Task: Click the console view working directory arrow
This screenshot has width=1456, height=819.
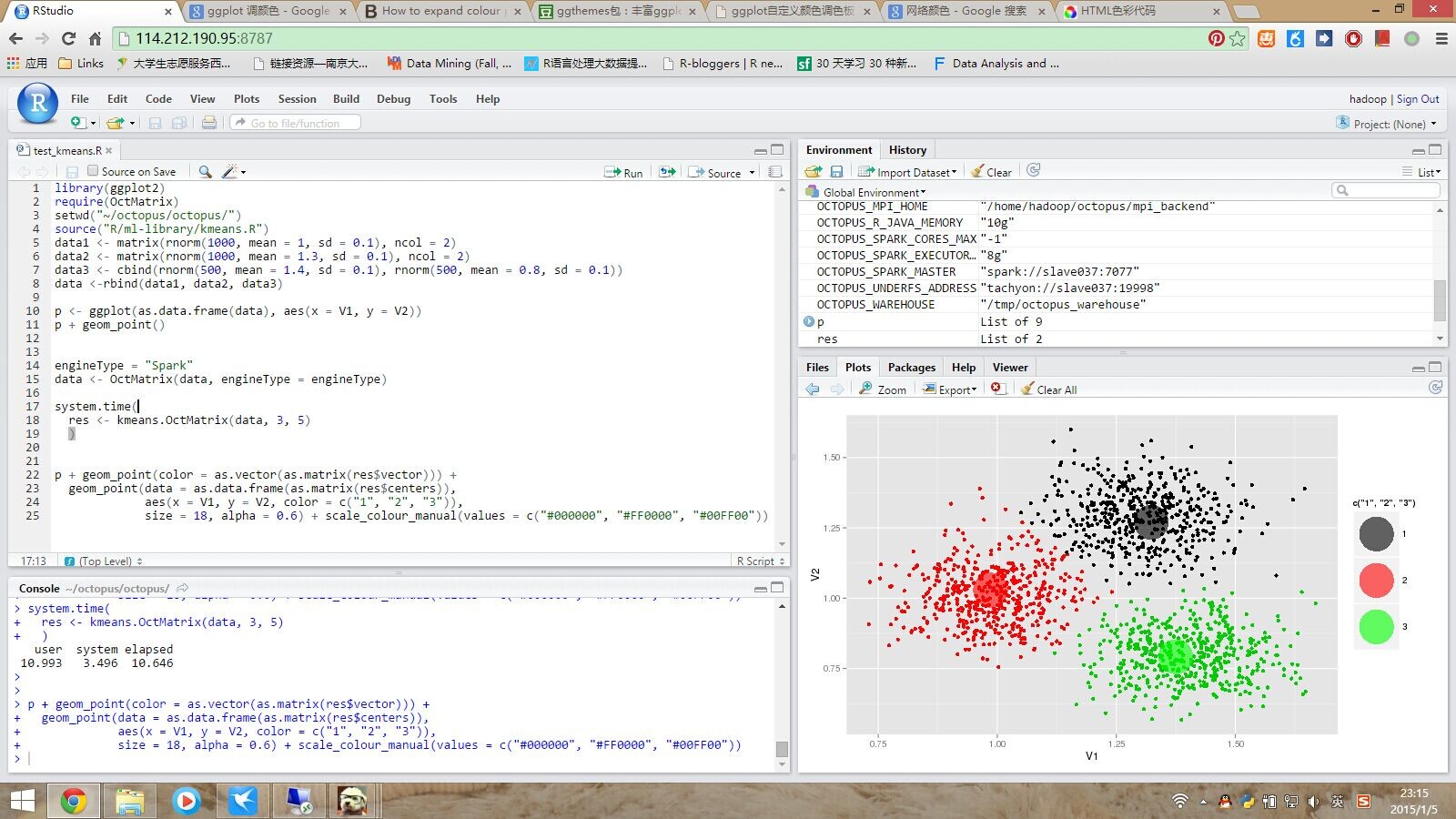Action: point(182,589)
